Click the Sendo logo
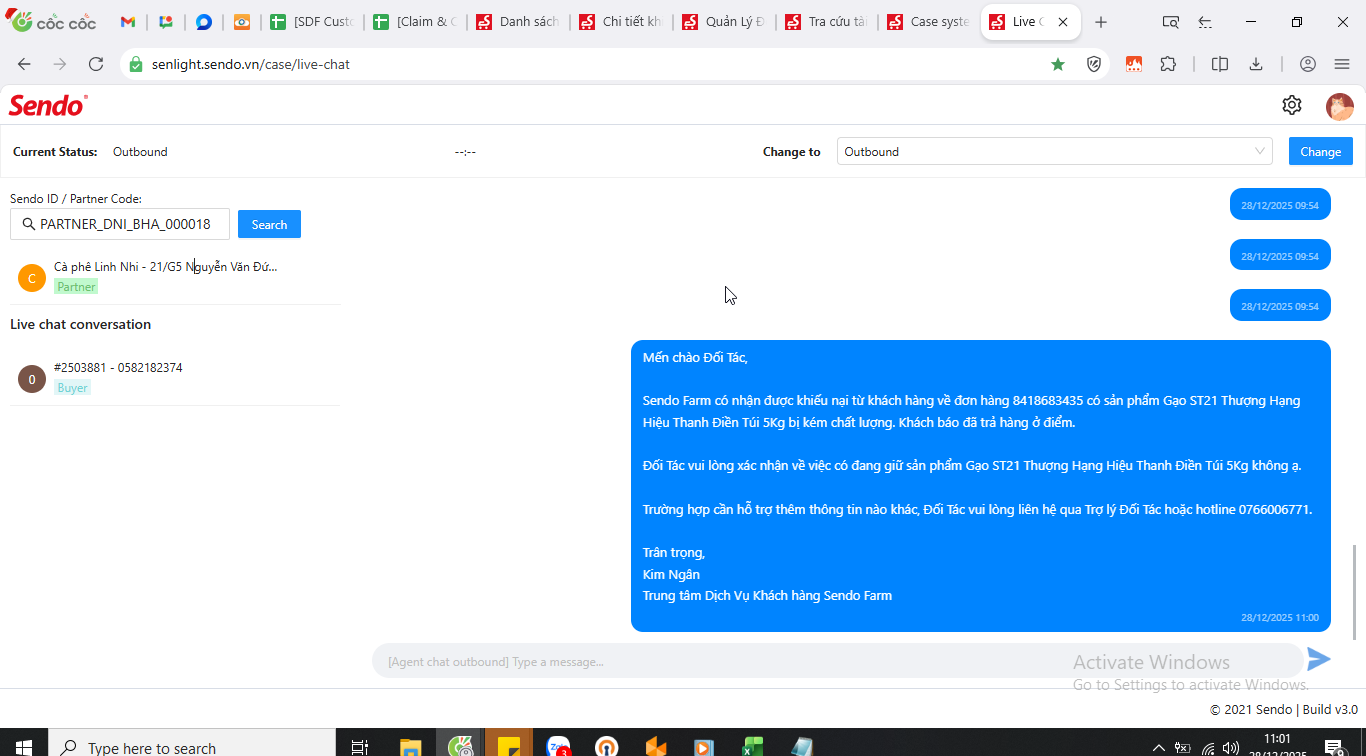1366x756 pixels. point(48,105)
